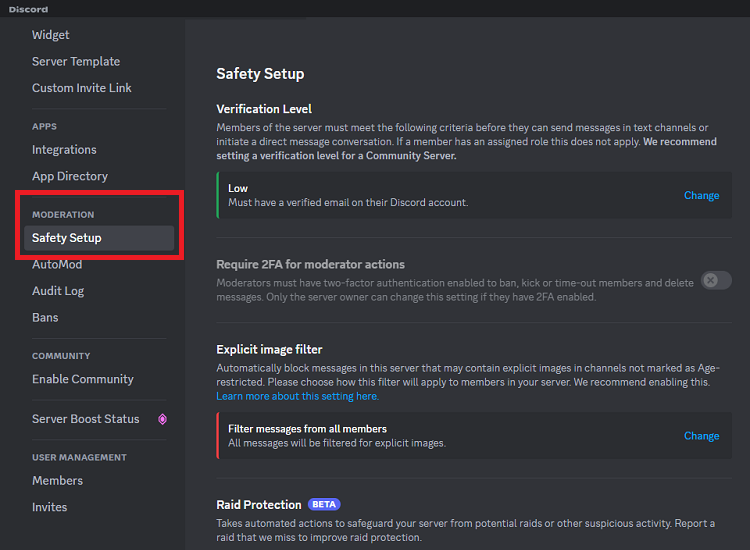Select Safety Setup in Moderation
750x550 pixels.
point(99,238)
